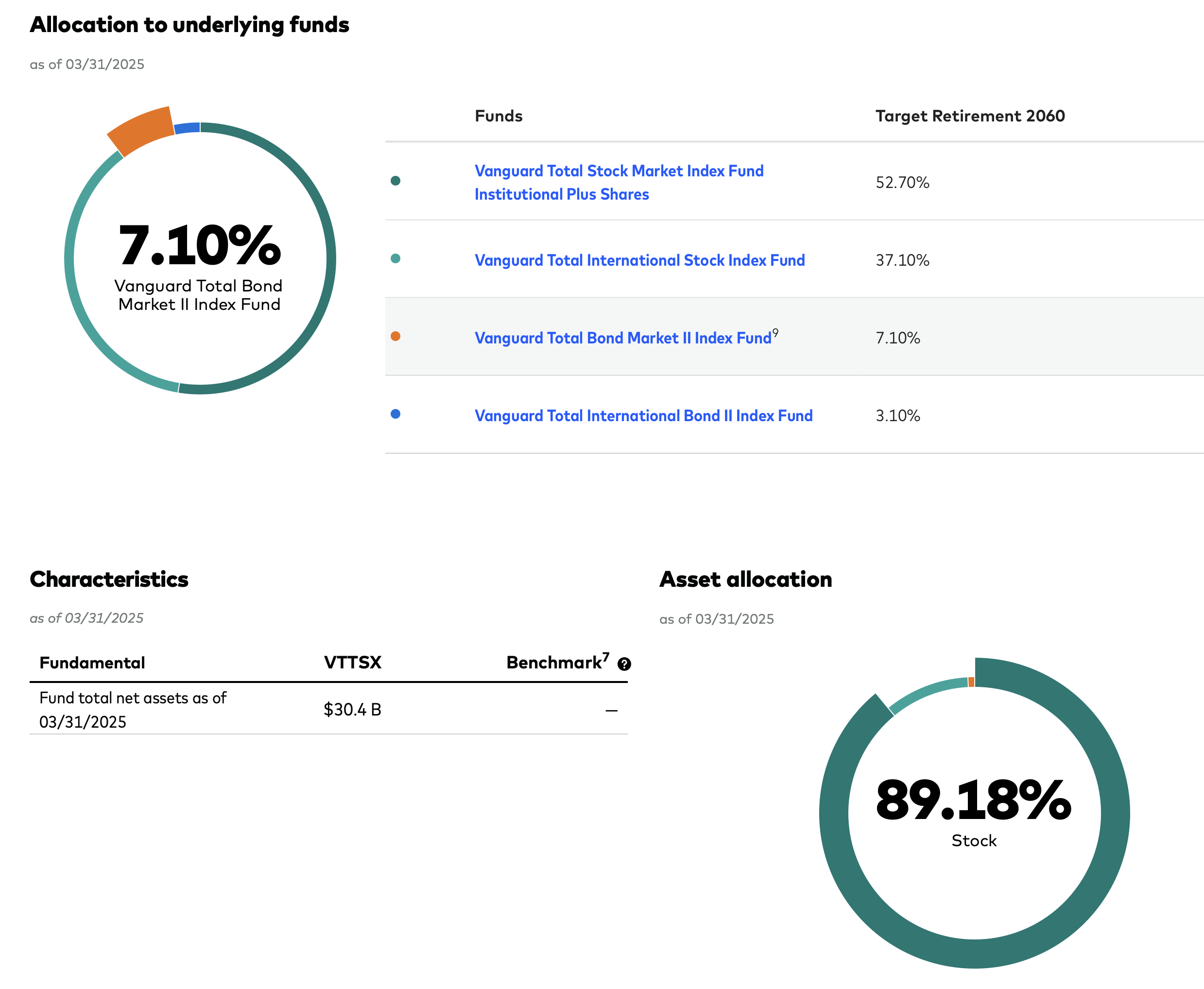This screenshot has width=1204, height=989.
Task: Open Vanguard Total Stock Market Index Fund link
Action: coord(619,182)
